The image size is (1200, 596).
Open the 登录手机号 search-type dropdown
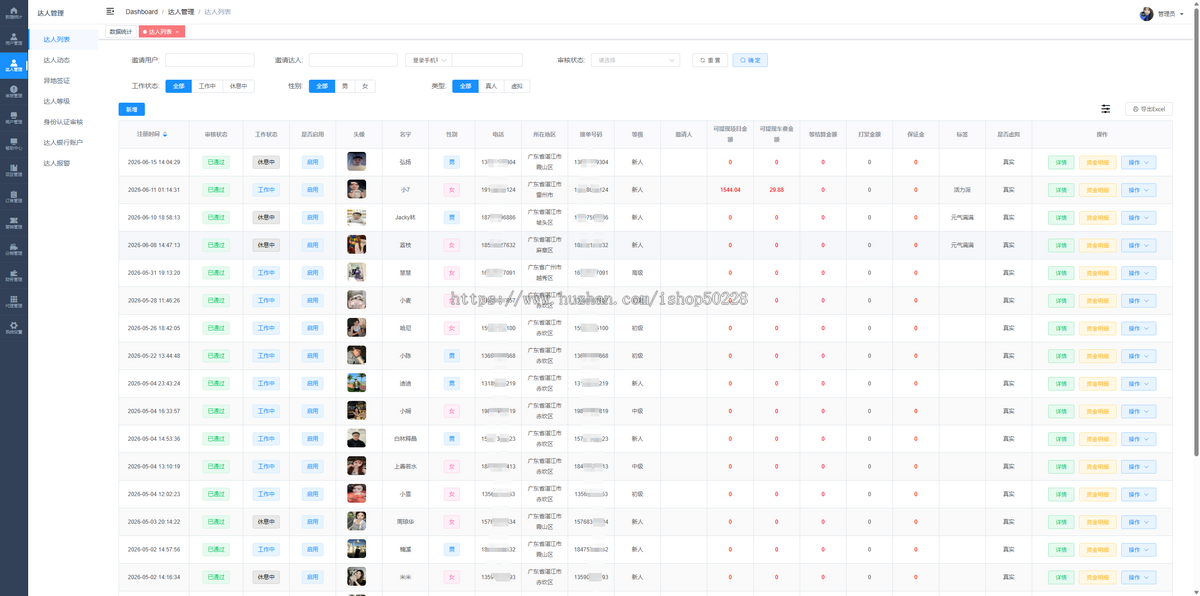[430, 60]
